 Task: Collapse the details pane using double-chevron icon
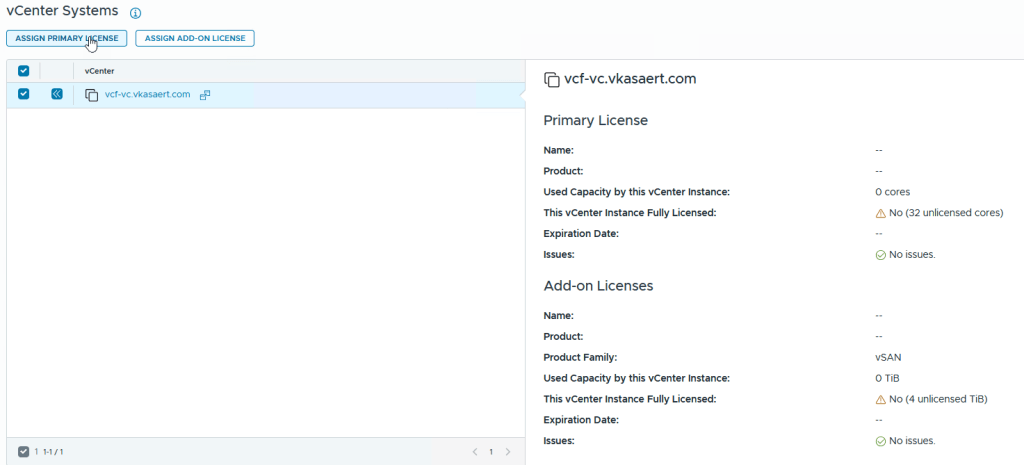point(57,94)
